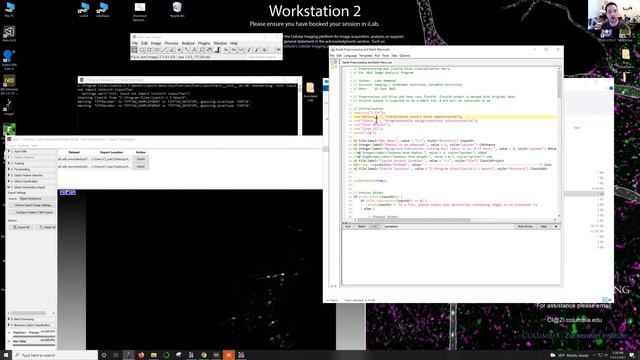Viewport: 640px width, 360px height.
Task: Toggle Raw Data layer visibility
Action: tap(9, 341)
